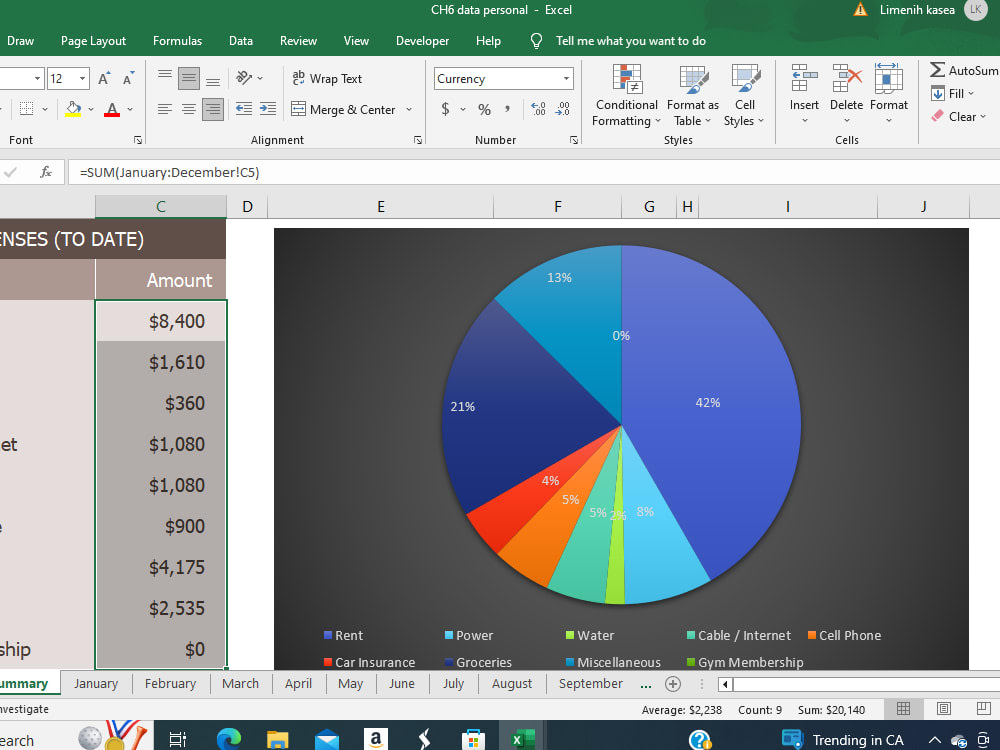1000x750 pixels.
Task: Open the Fill dropdown
Action: 953,94
